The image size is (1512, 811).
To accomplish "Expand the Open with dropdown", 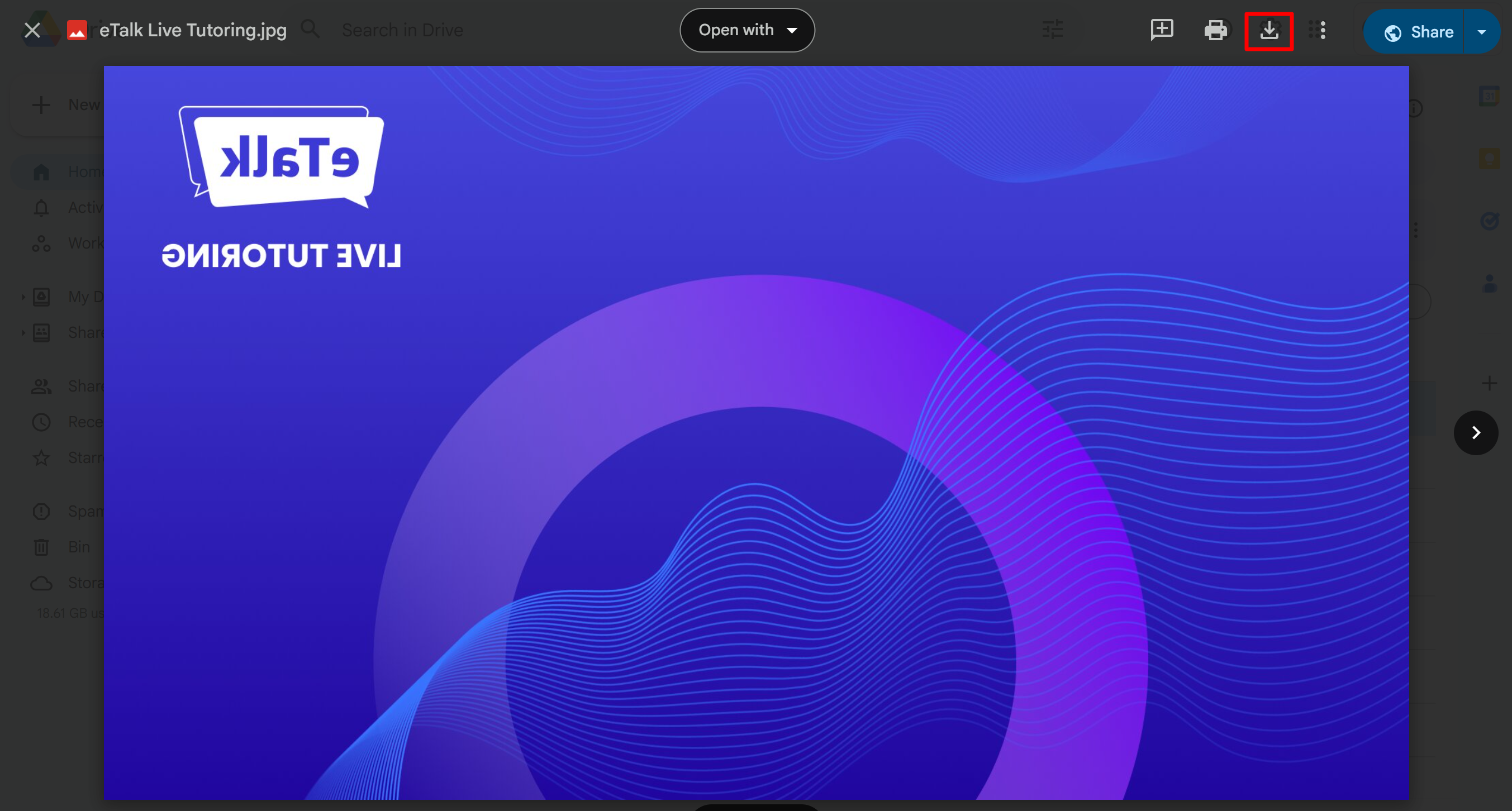I will [747, 31].
